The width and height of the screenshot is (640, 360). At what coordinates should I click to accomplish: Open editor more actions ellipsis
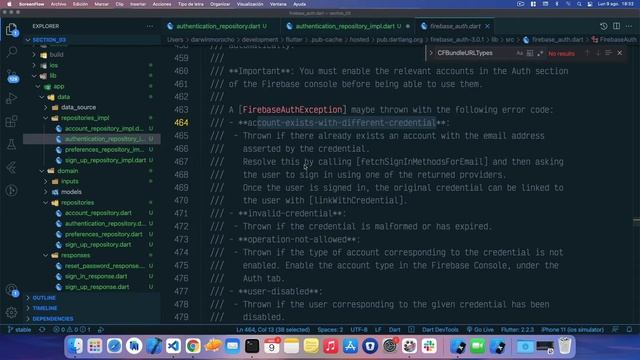tap(629, 26)
